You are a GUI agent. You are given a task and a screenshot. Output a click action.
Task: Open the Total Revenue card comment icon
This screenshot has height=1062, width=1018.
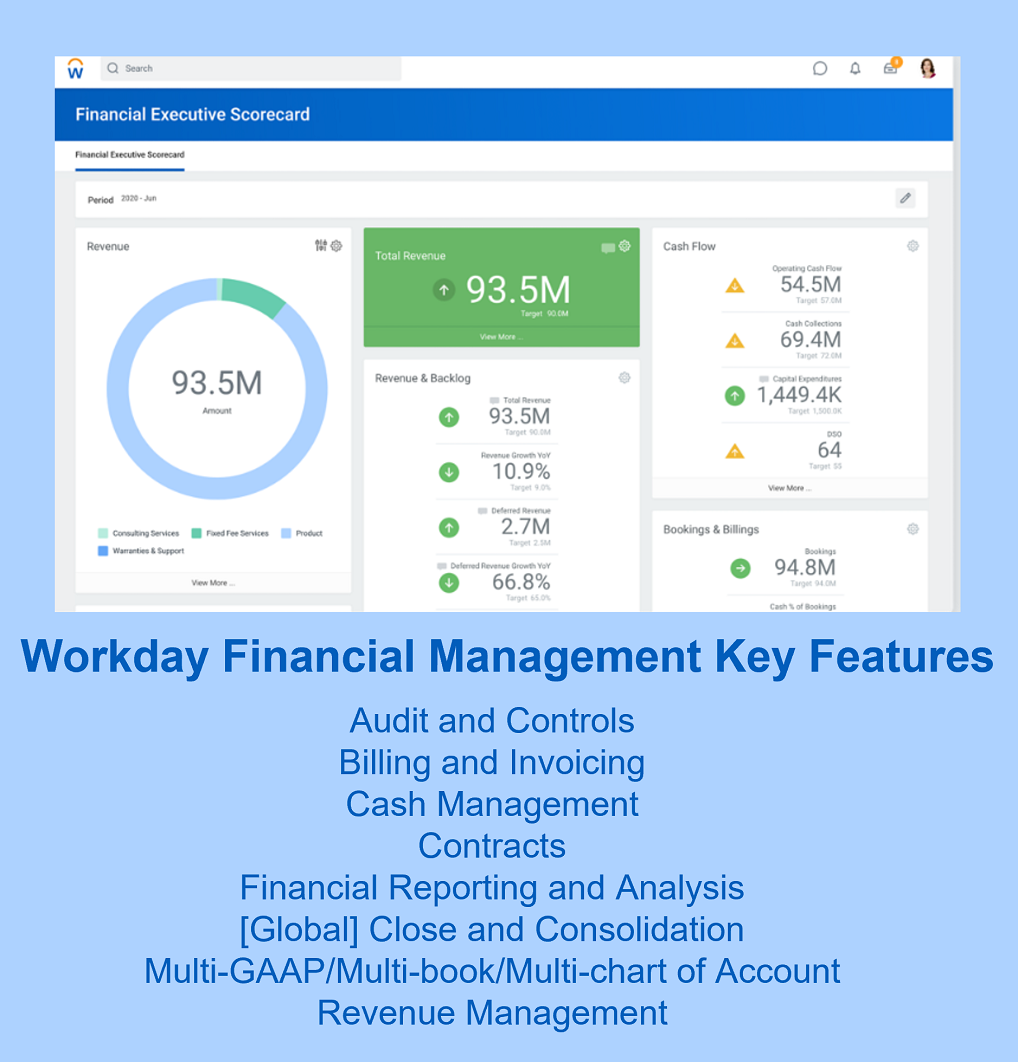click(x=608, y=248)
